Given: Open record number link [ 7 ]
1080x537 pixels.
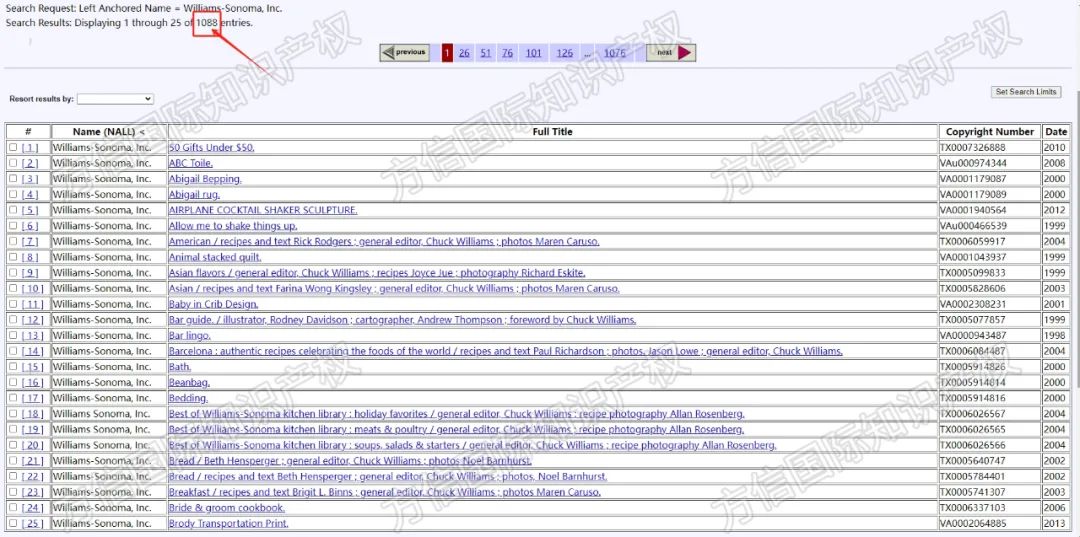Looking at the screenshot, I should [x=30, y=242].
